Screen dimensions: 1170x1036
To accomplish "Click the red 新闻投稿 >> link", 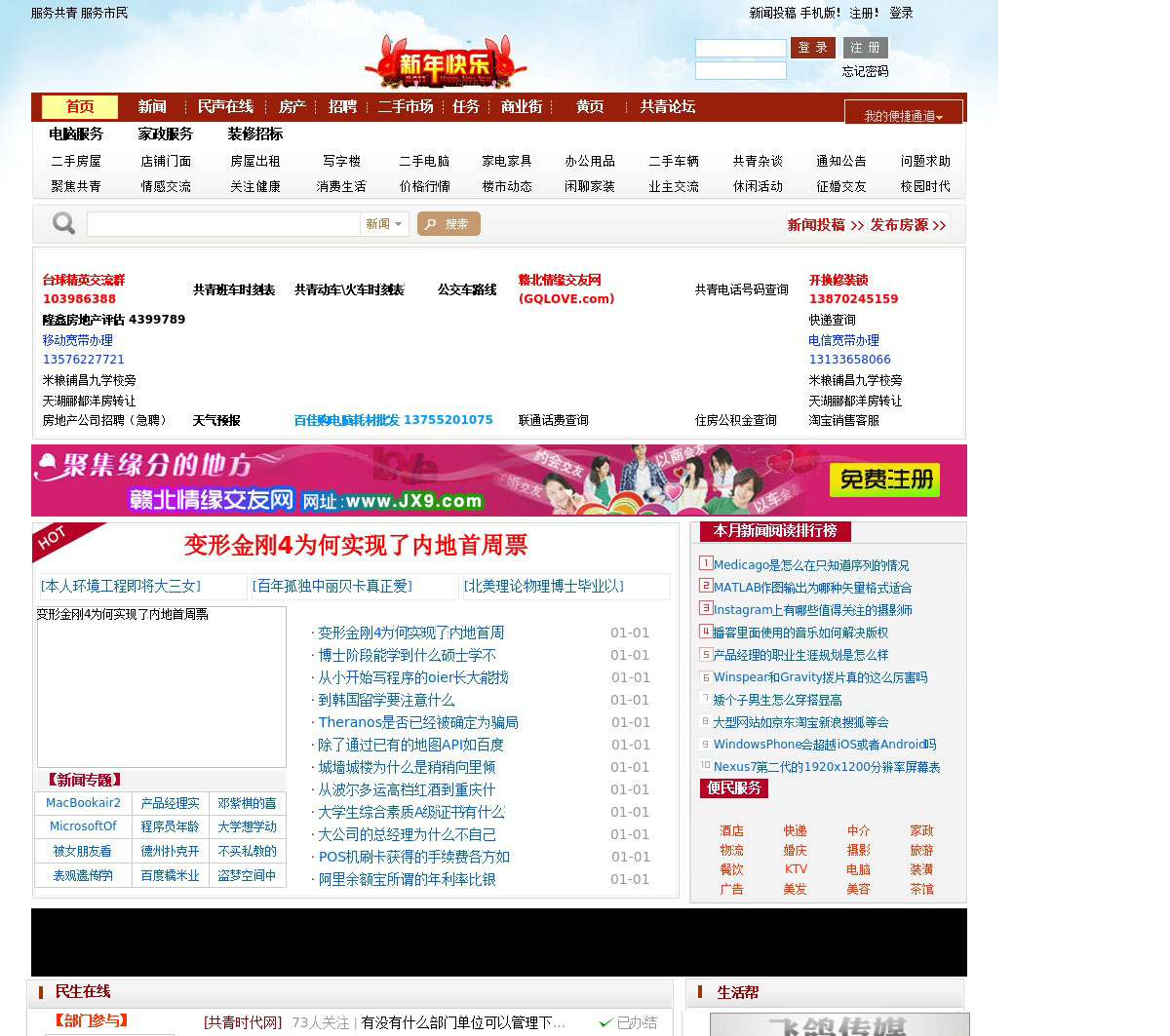I will [x=826, y=225].
